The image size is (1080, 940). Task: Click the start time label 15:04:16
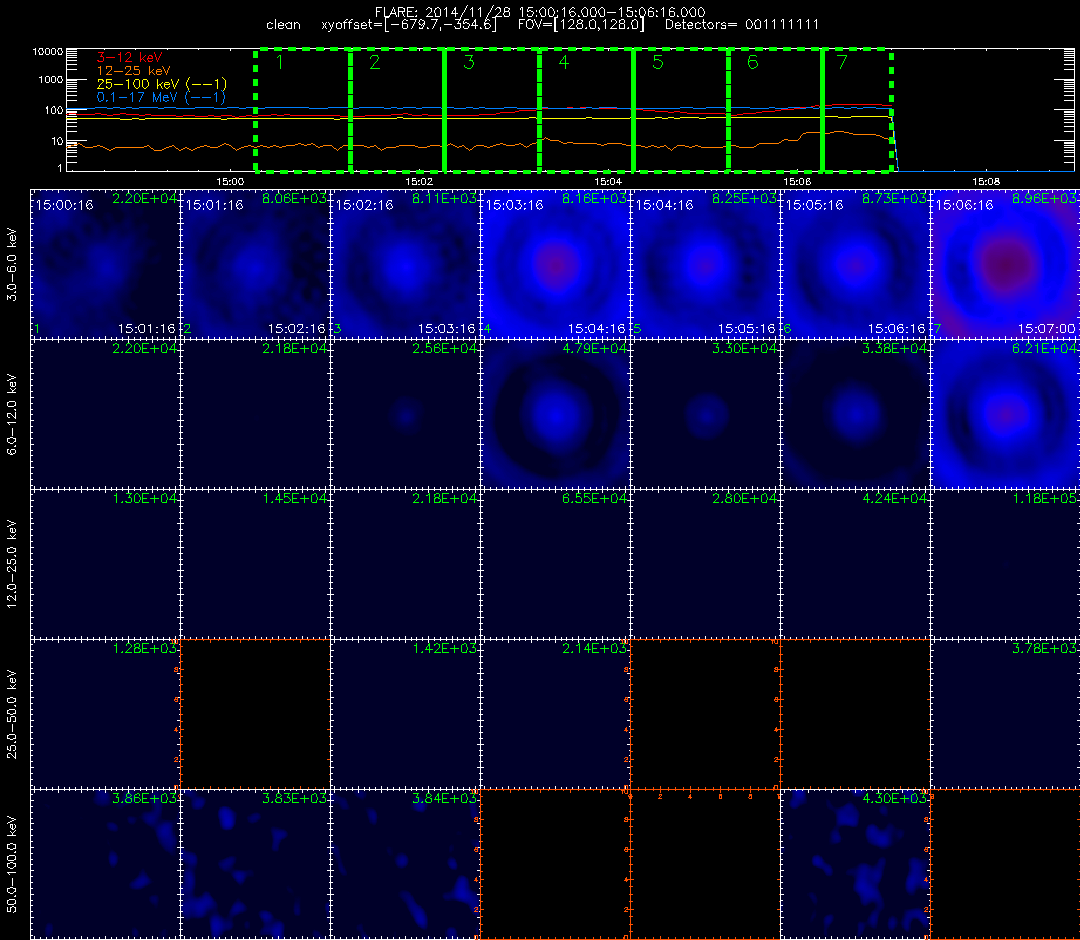point(664,205)
